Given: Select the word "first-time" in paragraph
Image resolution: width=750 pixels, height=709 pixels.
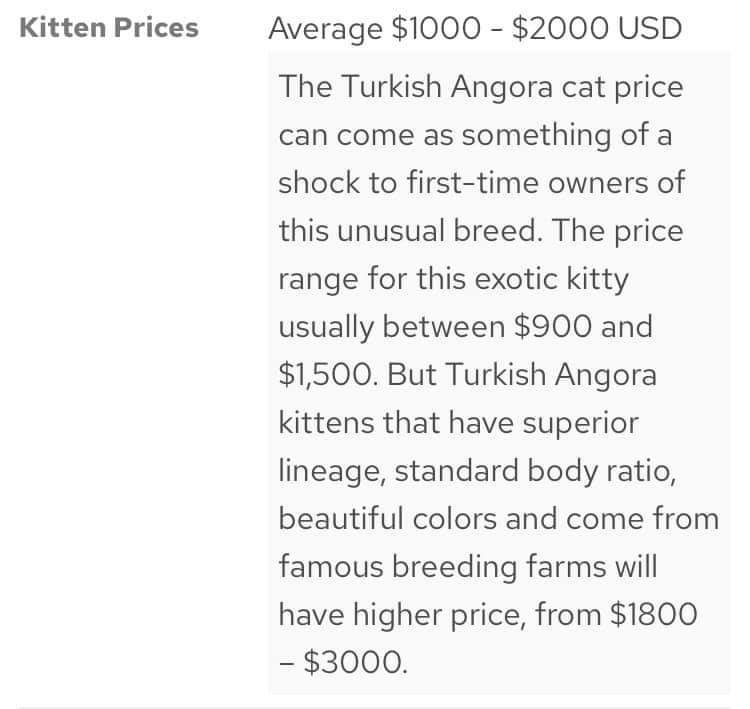Looking at the screenshot, I should pyautogui.click(x=473, y=183).
